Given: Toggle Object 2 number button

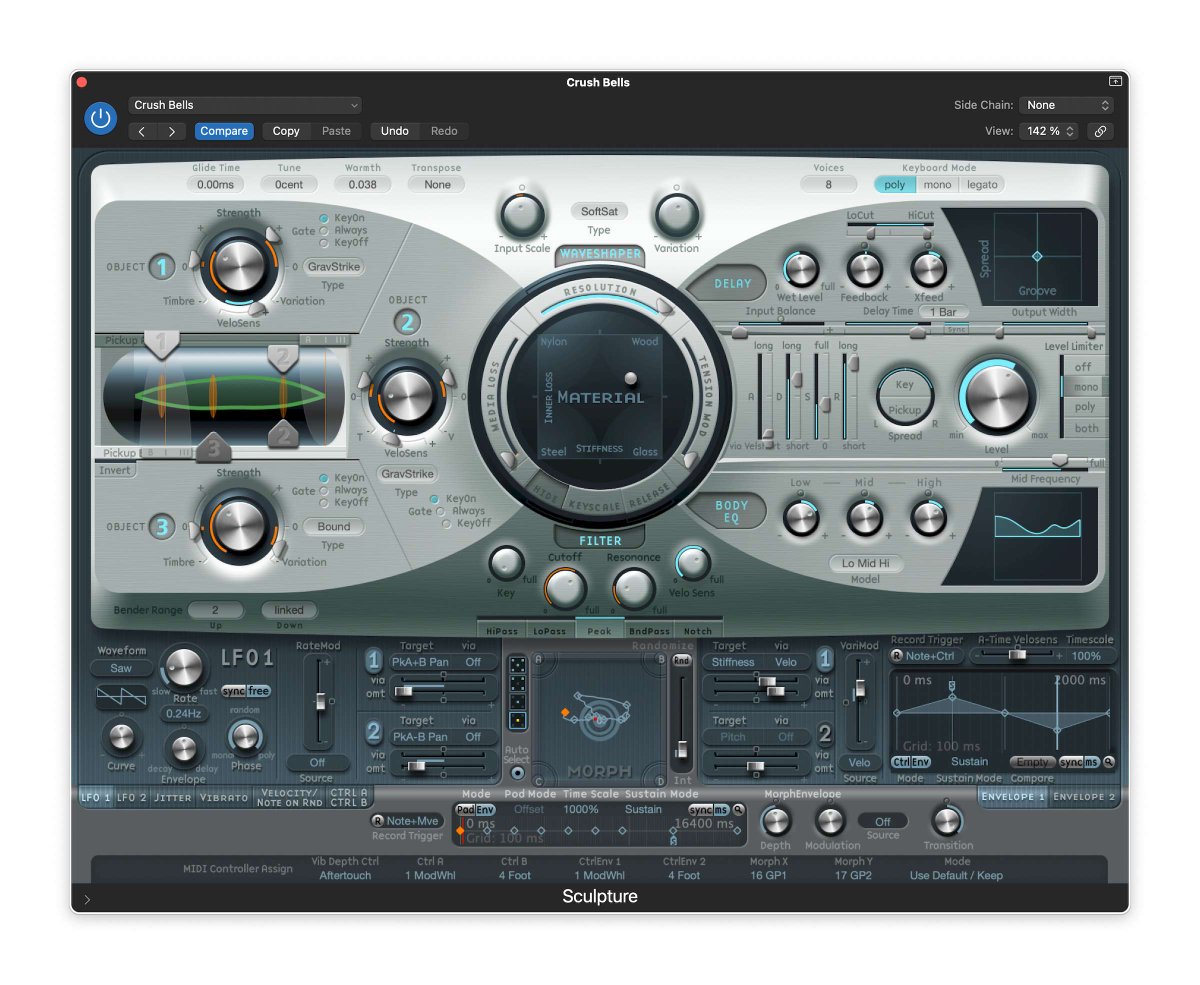Looking at the screenshot, I should tap(406, 322).
